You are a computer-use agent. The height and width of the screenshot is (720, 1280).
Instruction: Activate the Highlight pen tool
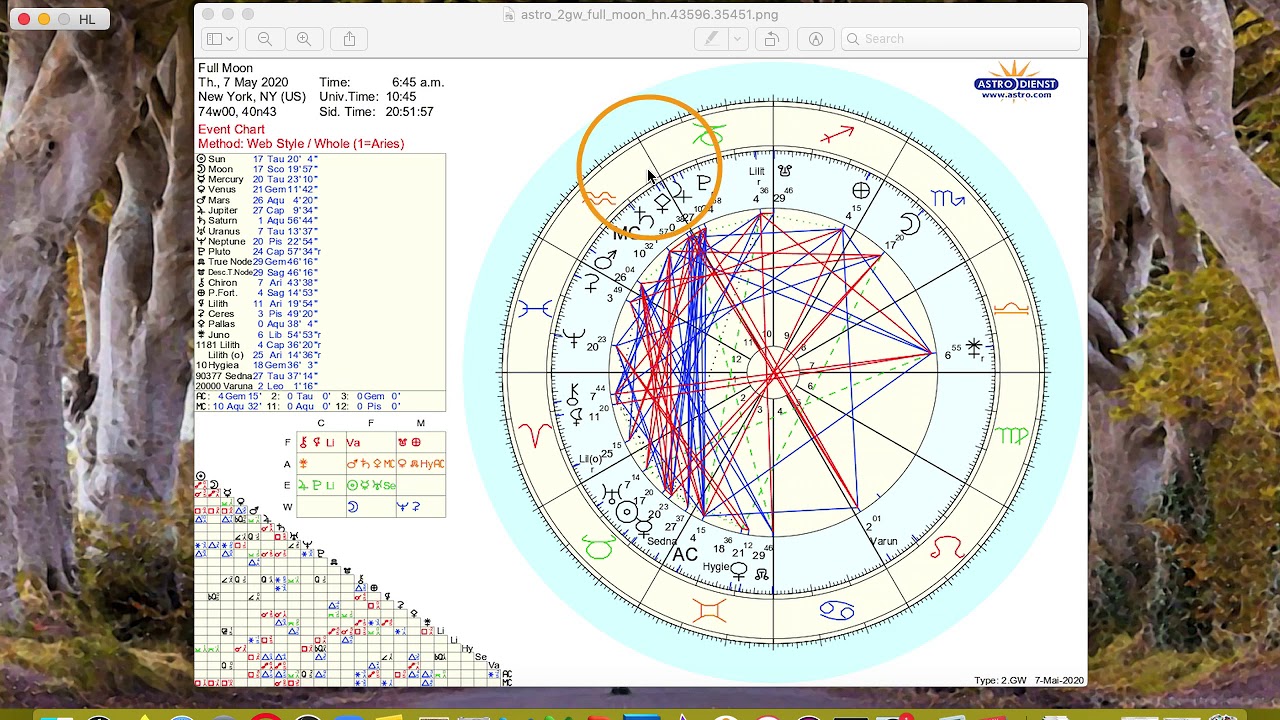(711, 39)
